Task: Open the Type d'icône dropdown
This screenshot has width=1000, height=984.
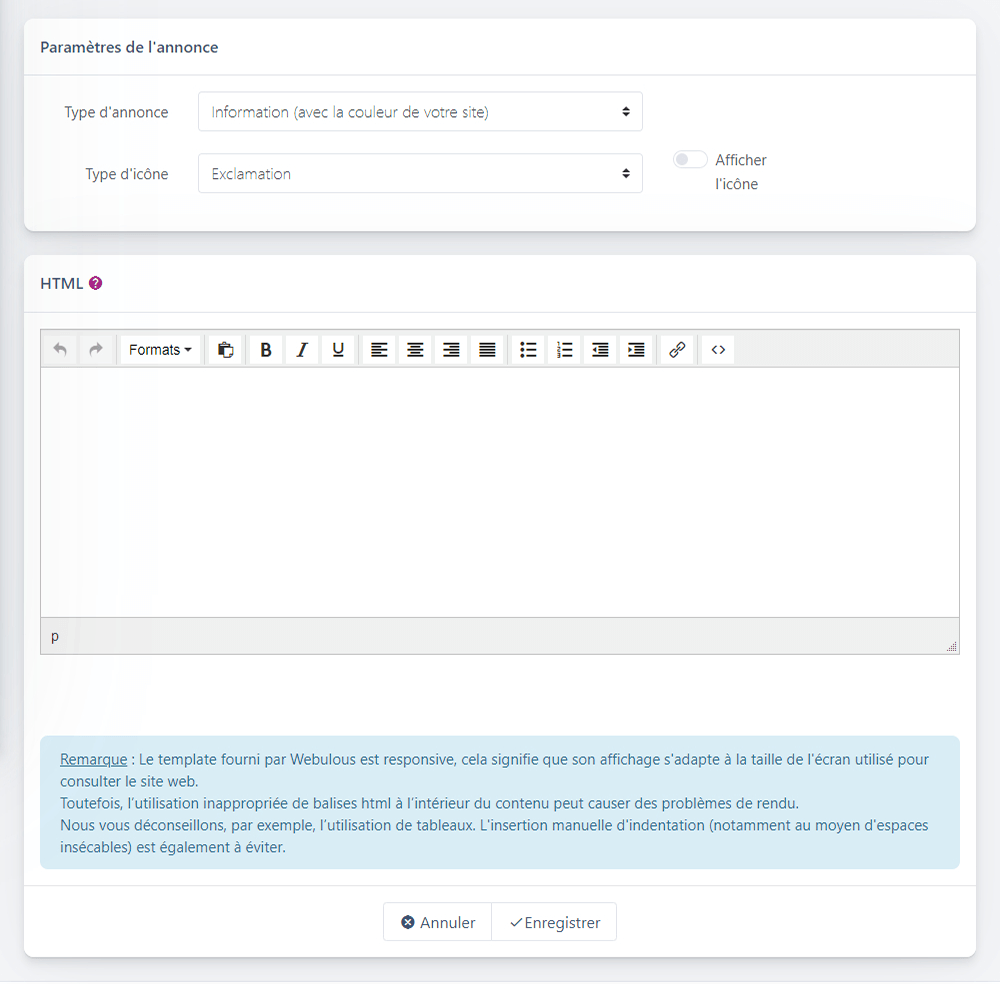Action: pos(420,173)
